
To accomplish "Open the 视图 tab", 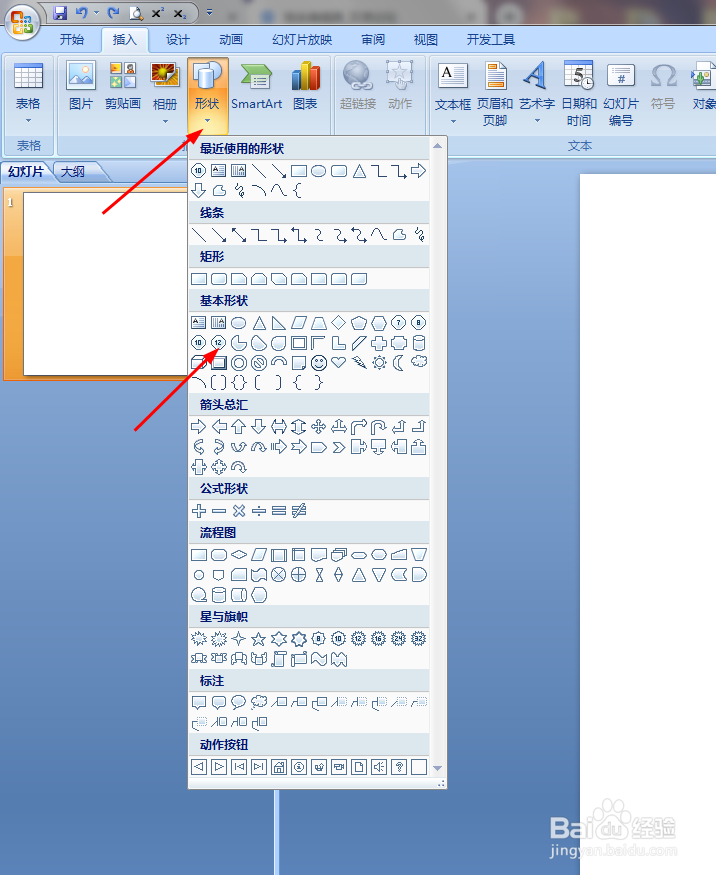I will [x=425, y=40].
